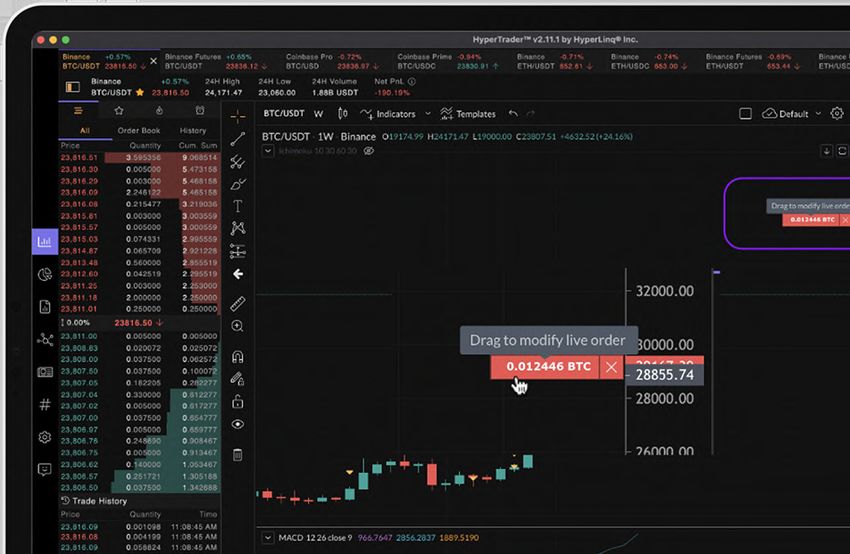
Task: Switch to Order Book view
Action: 139,131
